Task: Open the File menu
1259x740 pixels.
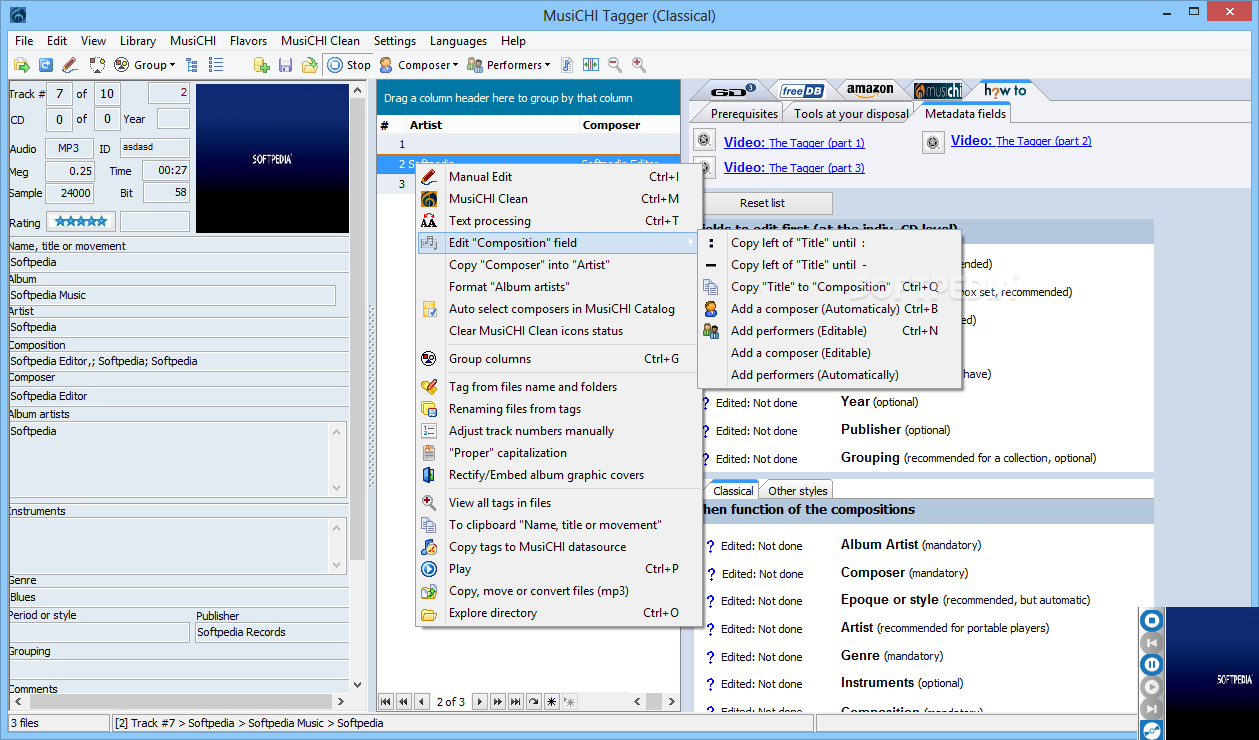Action: coord(24,41)
